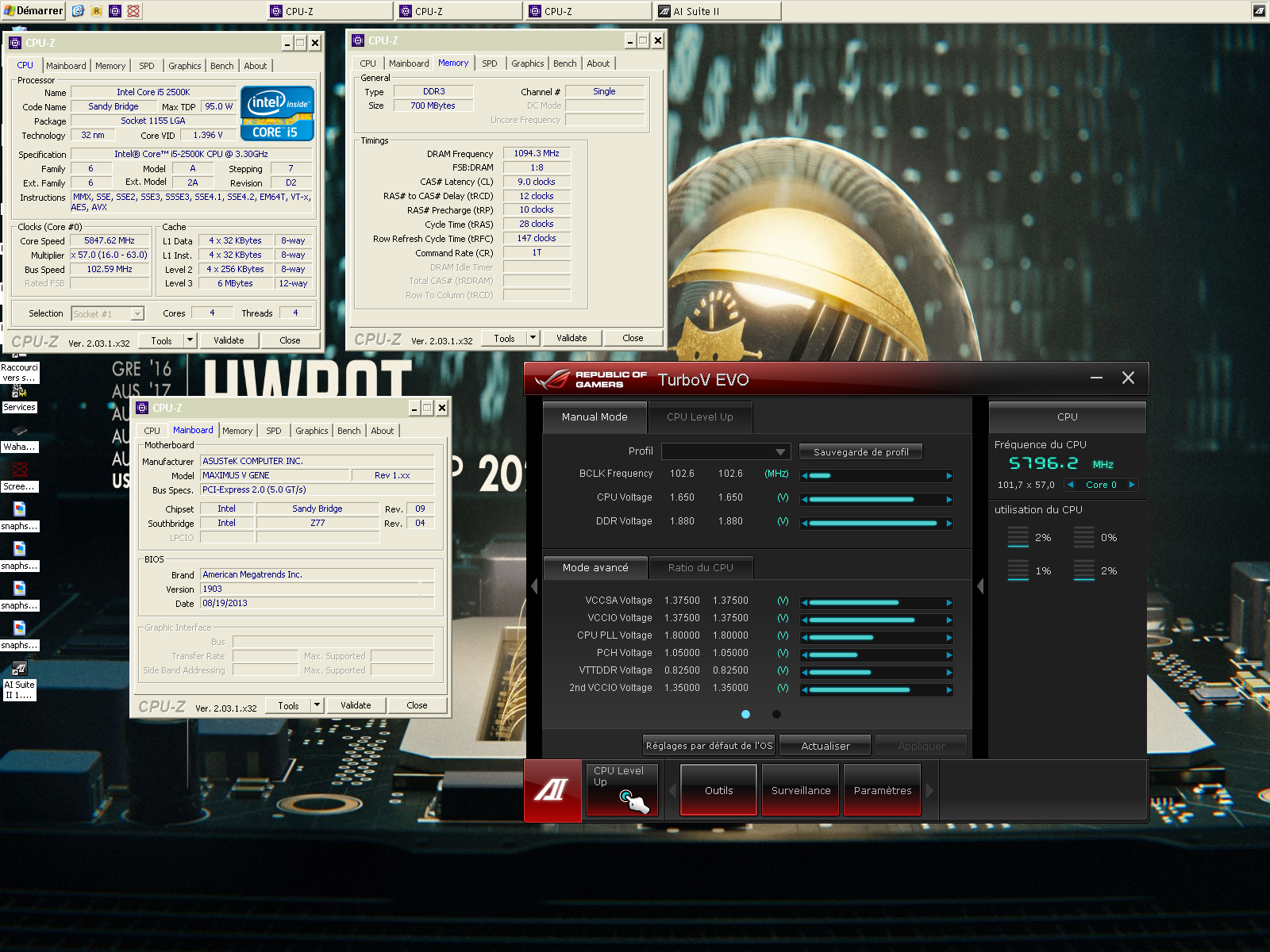Click the 1094.3 MHz DRAM Frequency value
The height and width of the screenshot is (952, 1270).
537,154
